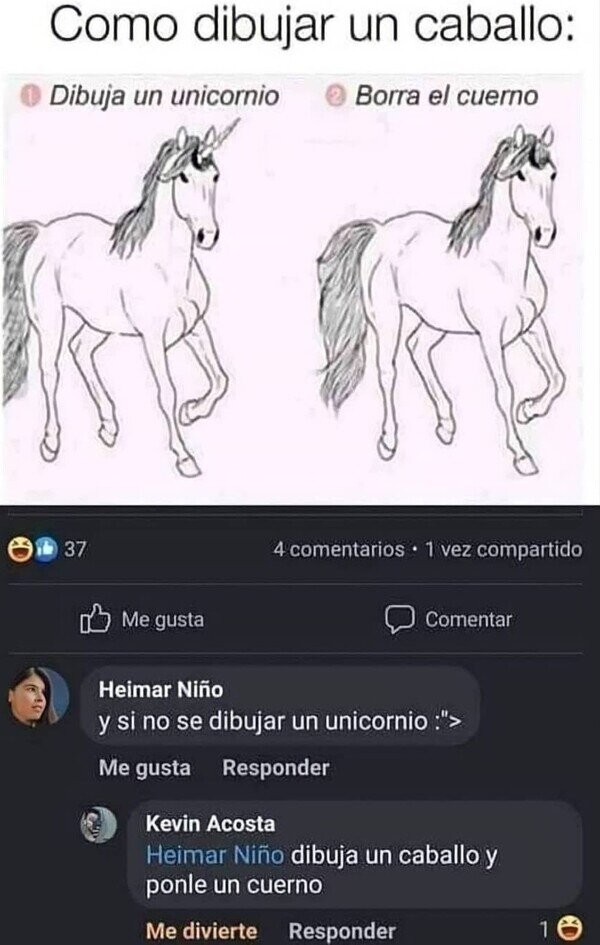600x945 pixels.
Task: Click Responder under Heimar Niño's comment
Action: tap(276, 768)
